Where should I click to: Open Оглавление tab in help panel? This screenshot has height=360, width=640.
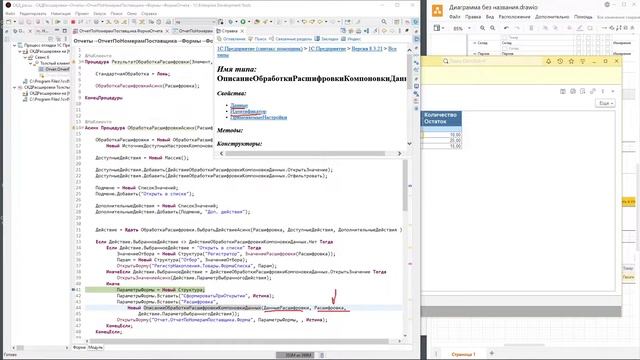point(231,39)
